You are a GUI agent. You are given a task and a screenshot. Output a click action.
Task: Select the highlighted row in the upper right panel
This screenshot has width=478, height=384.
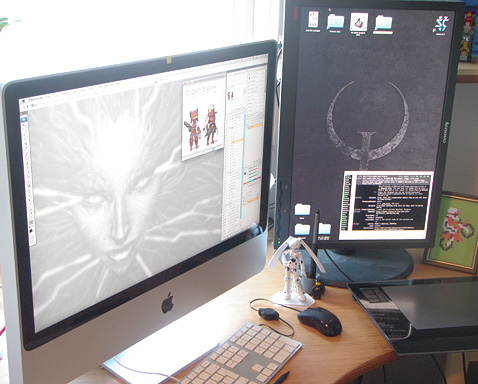pyautogui.click(x=255, y=126)
